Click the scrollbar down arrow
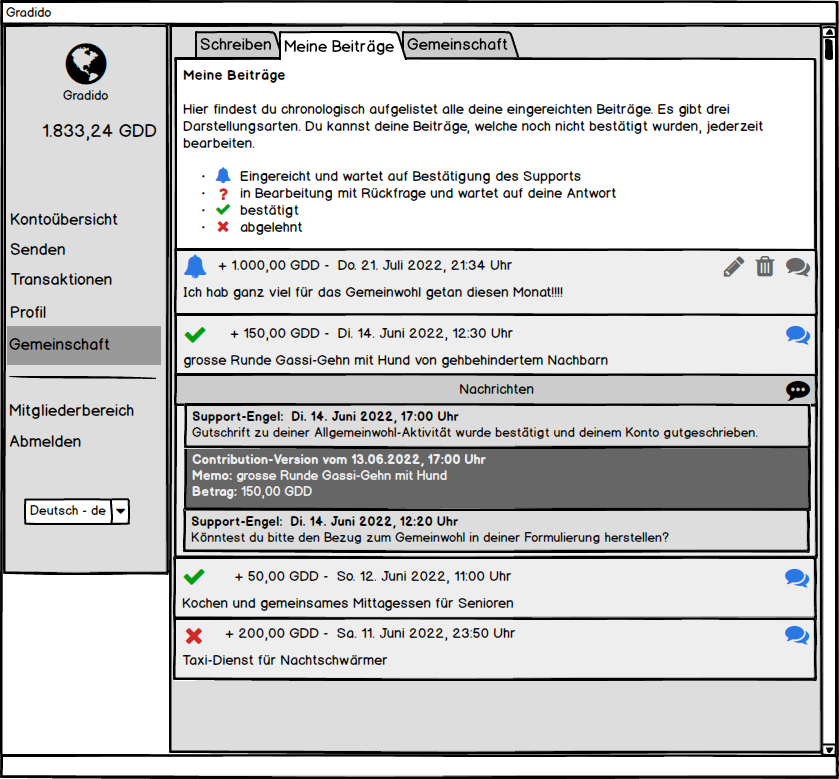This screenshot has width=839, height=779. click(828, 749)
